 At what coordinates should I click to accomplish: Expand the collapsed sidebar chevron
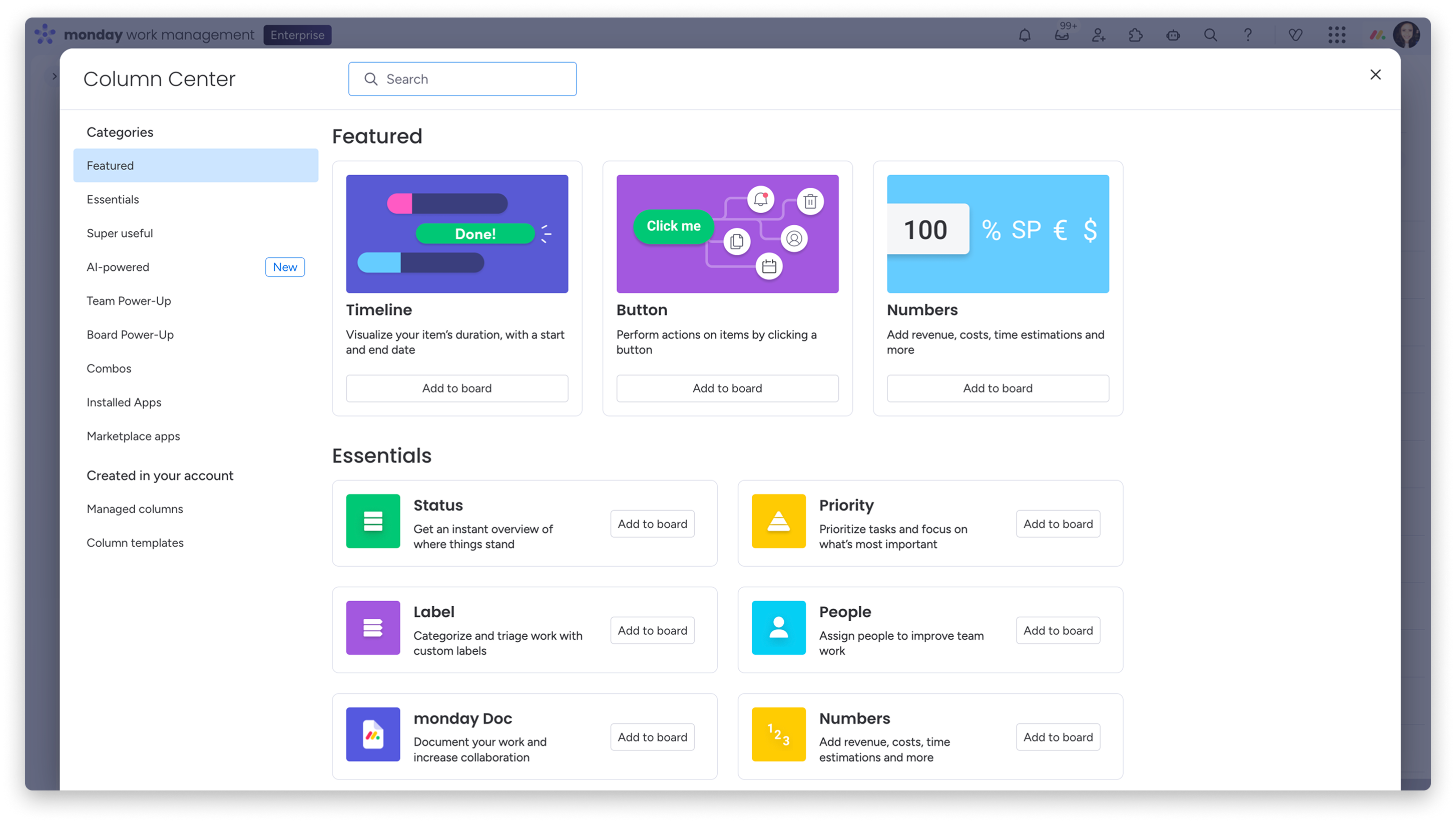[54, 76]
